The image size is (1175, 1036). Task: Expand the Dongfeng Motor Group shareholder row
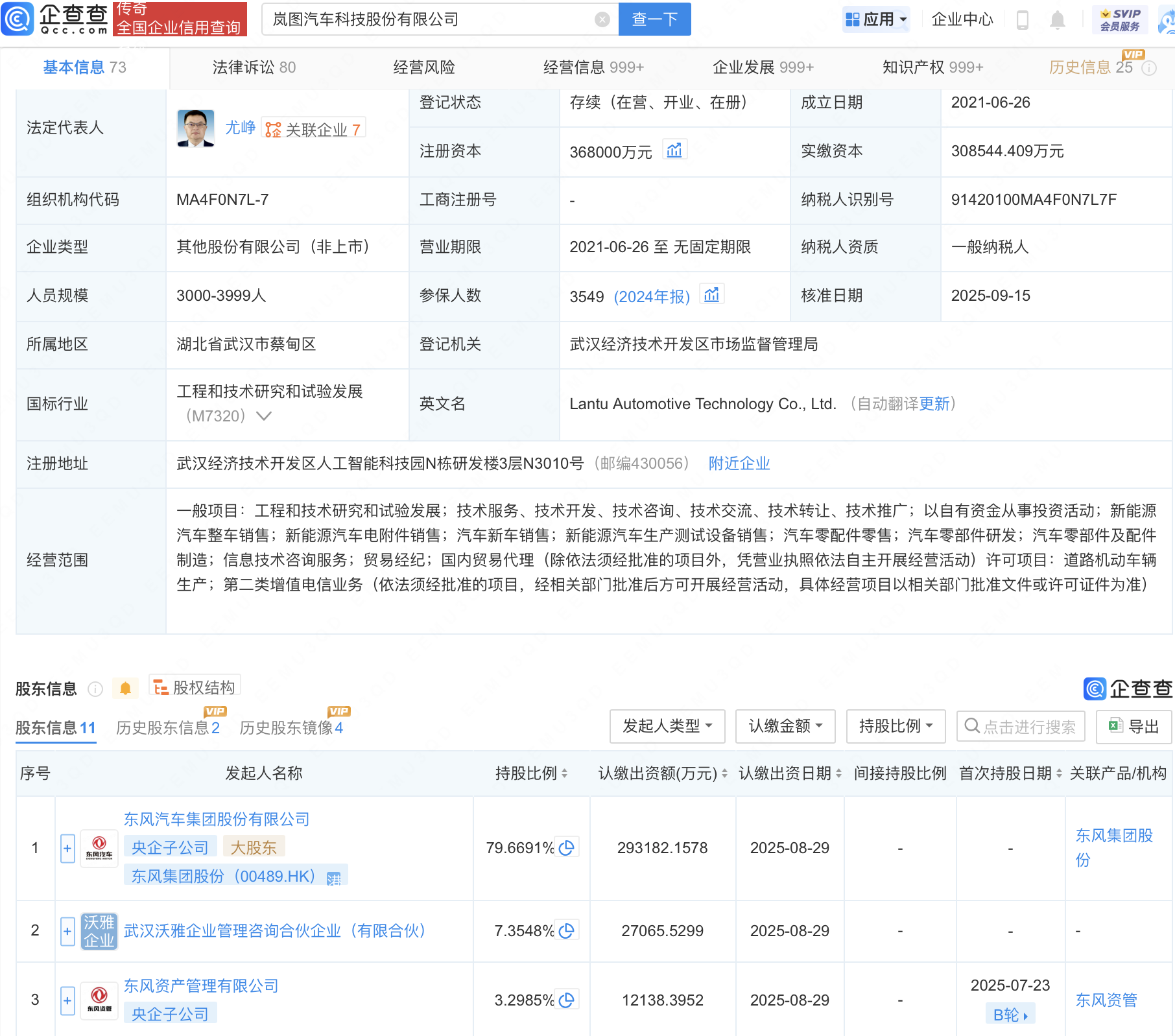[67, 848]
